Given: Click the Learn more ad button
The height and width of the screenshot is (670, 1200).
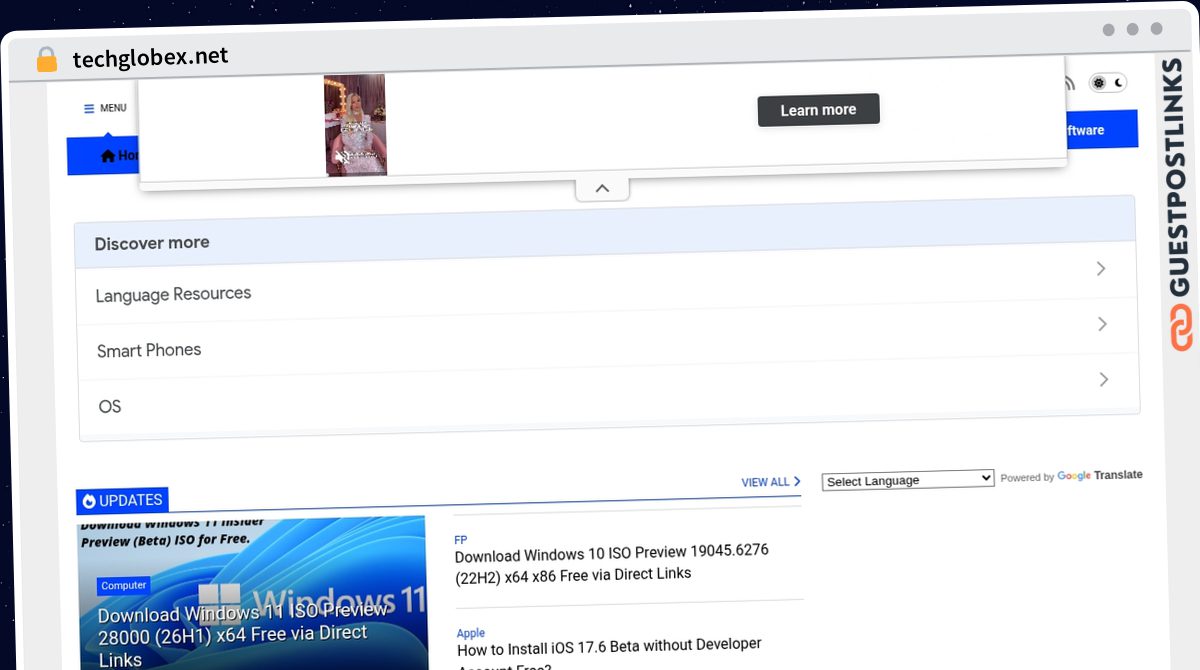Looking at the screenshot, I should 818,110.
